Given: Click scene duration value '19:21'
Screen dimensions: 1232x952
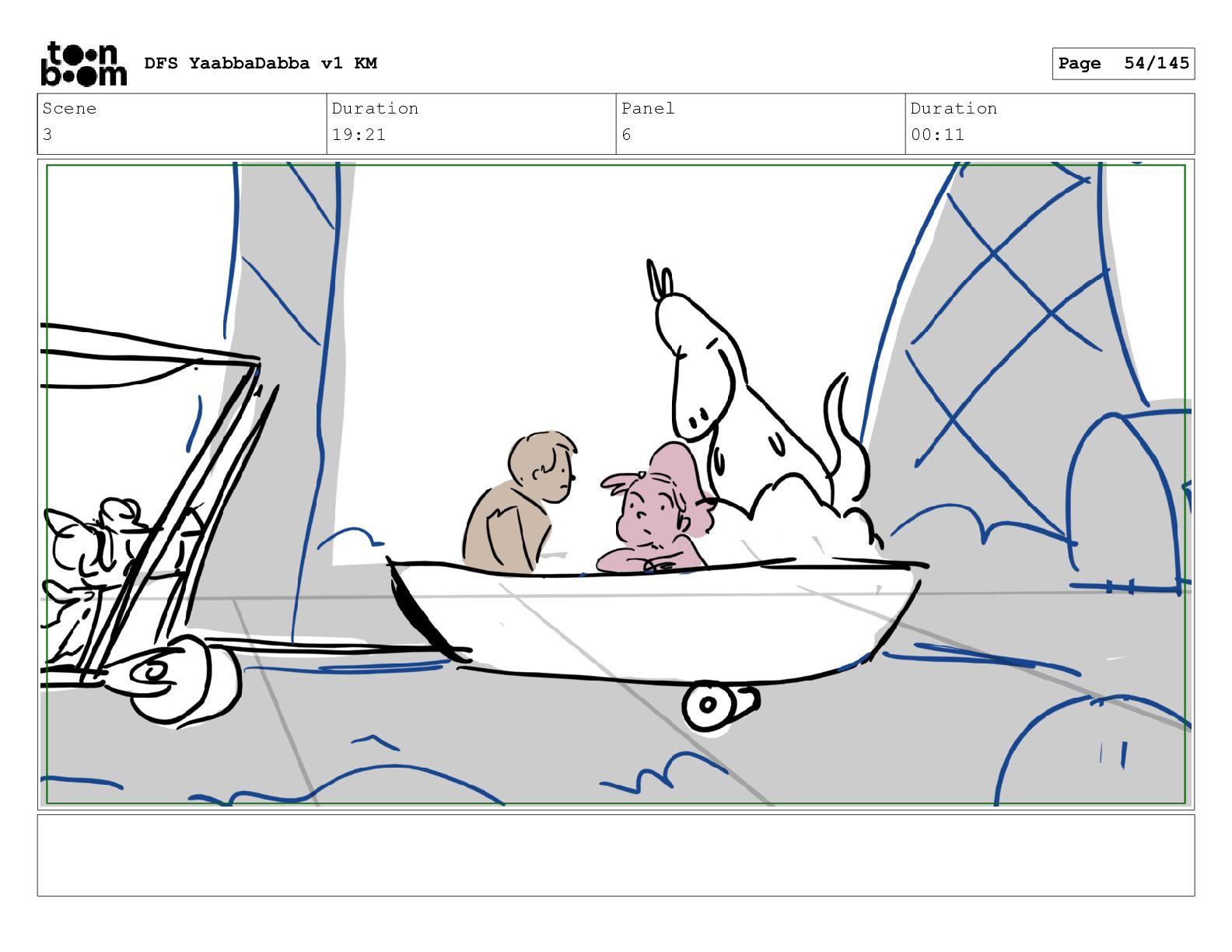Looking at the screenshot, I should point(359,135).
